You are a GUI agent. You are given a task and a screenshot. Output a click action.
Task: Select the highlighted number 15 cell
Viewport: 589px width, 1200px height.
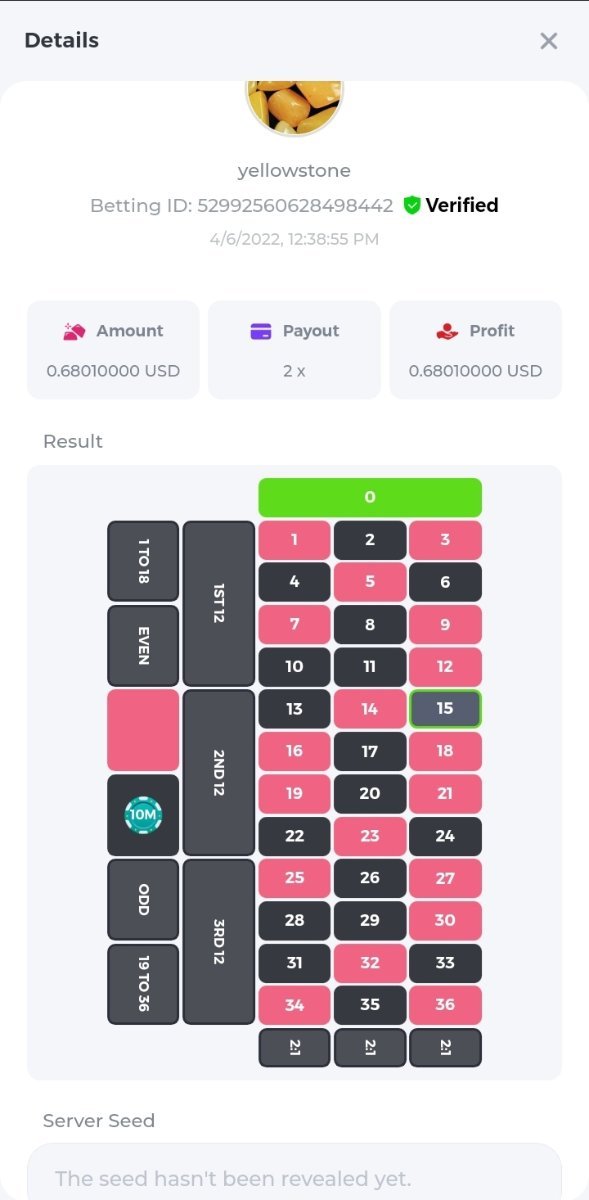(x=445, y=708)
